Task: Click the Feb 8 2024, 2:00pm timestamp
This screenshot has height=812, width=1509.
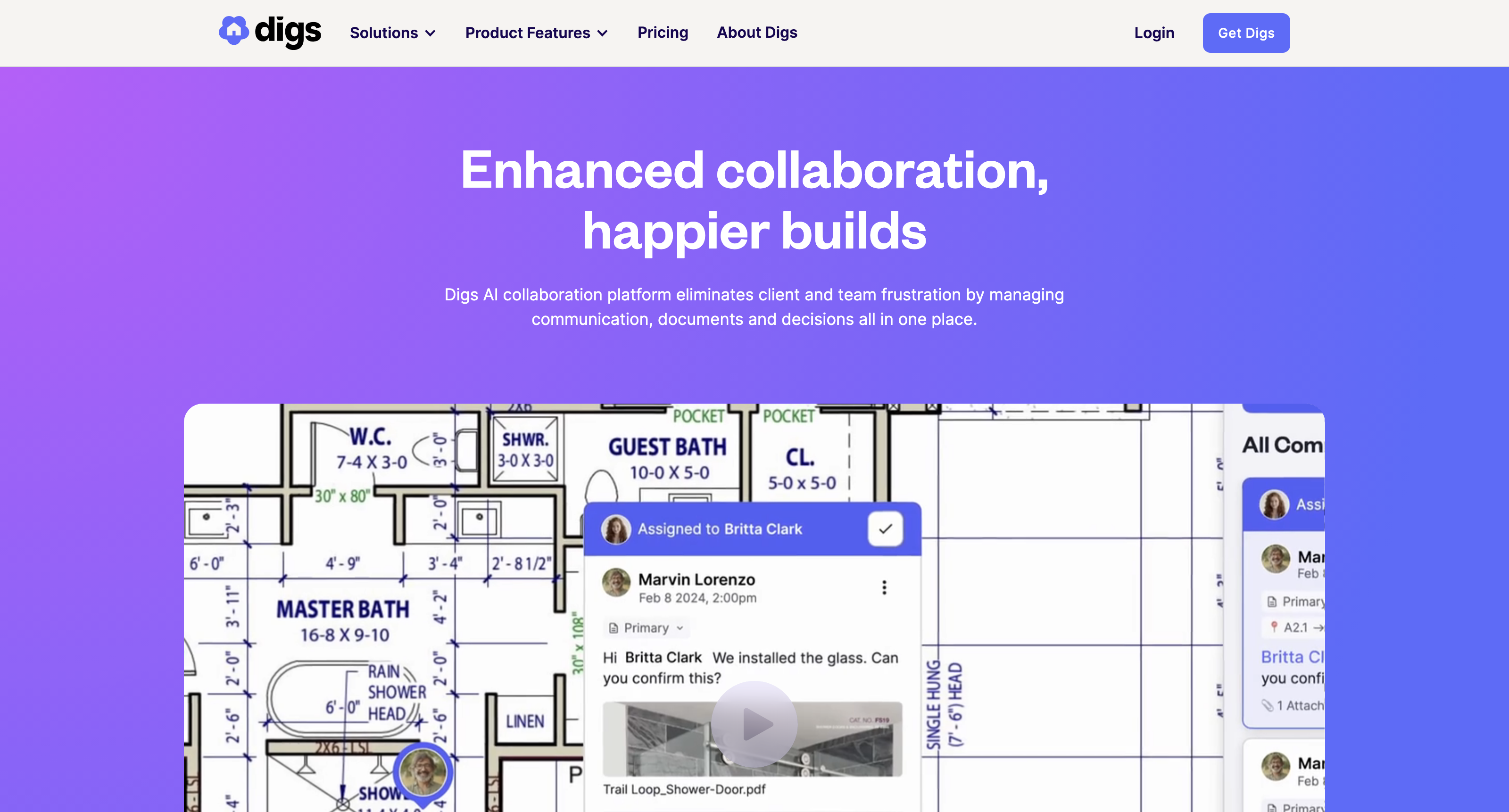Action: pos(698,597)
